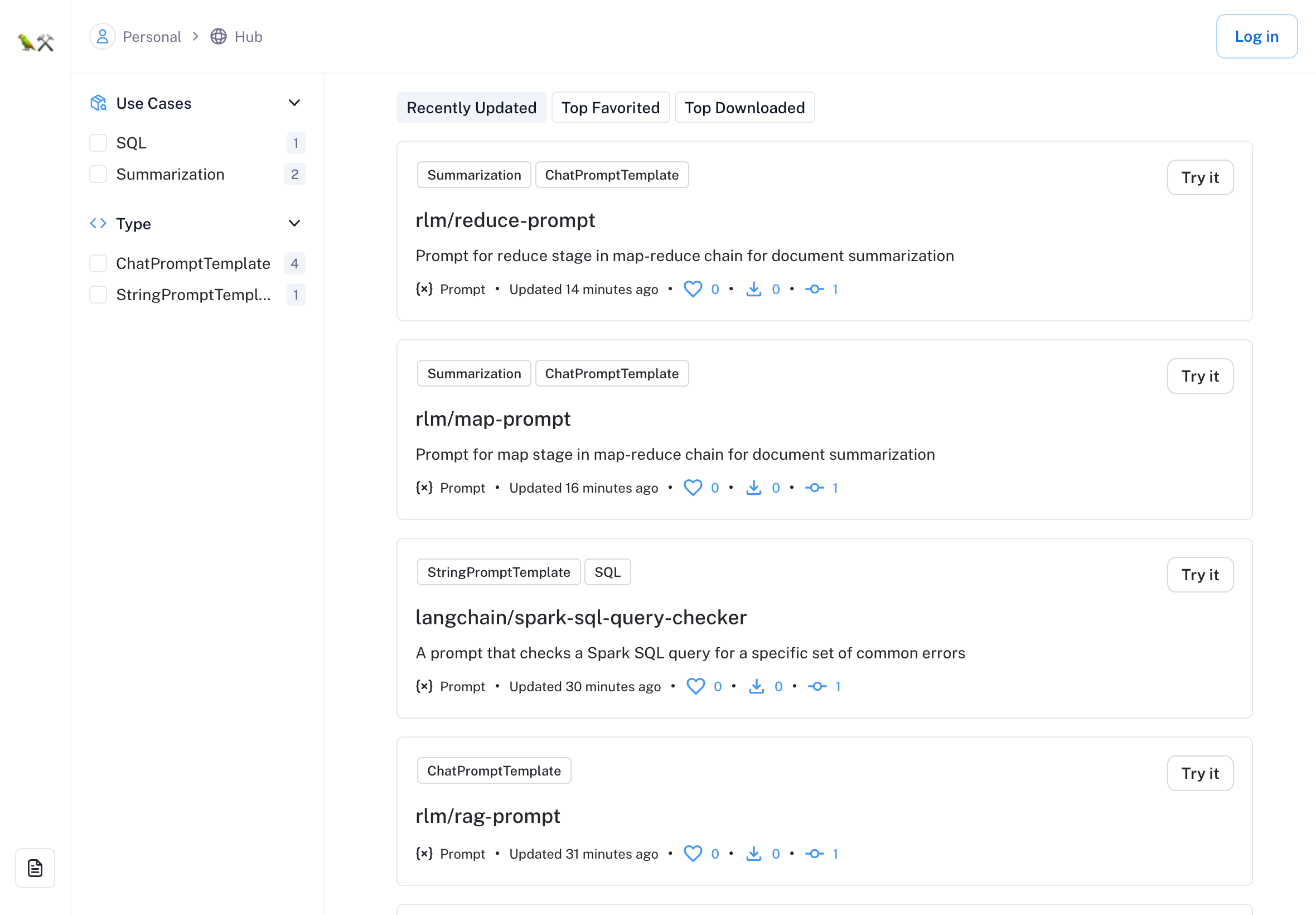Favorite spark-sql-query-checker with heart icon
The image size is (1316, 915).
coord(695,686)
